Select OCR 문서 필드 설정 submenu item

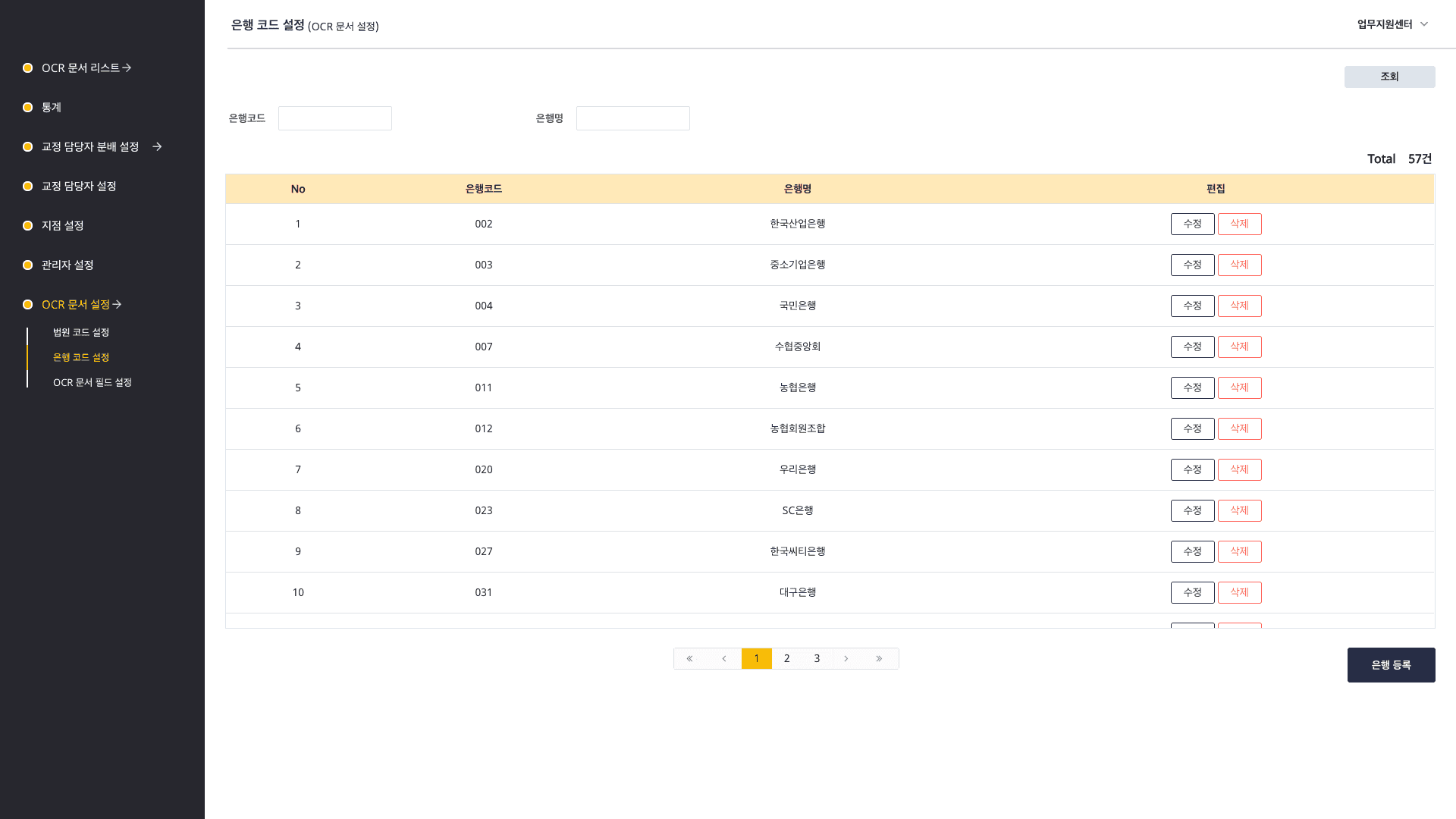pos(93,382)
